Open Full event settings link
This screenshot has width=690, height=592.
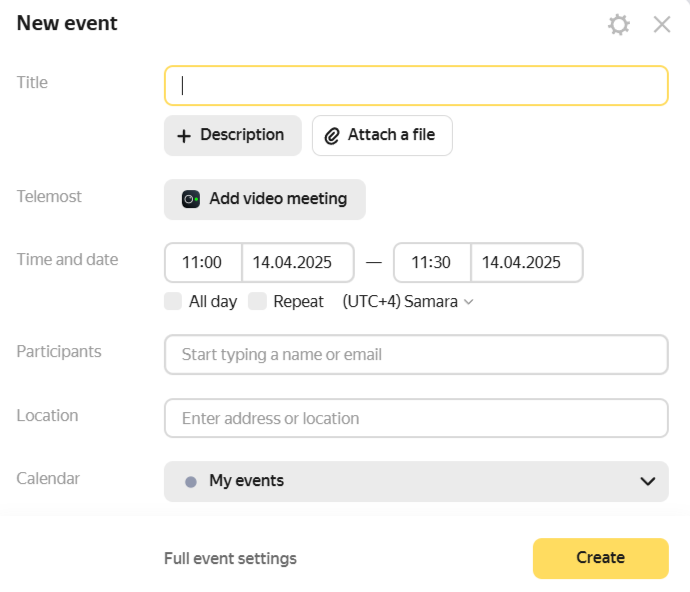coord(230,558)
